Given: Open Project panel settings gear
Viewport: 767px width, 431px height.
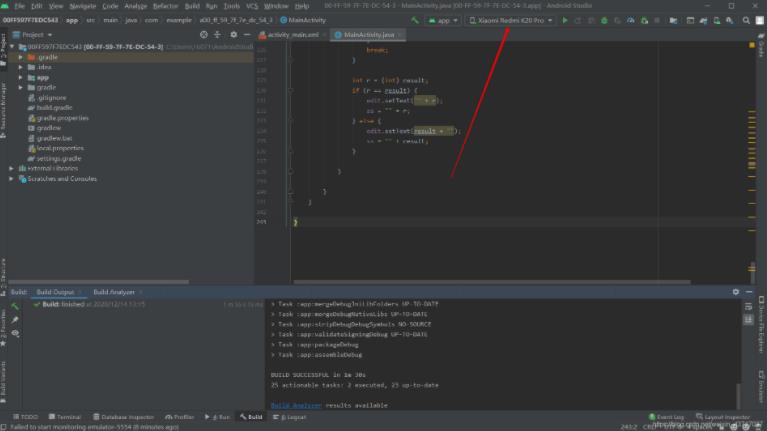Looking at the screenshot, I should pyautogui.click(x=232, y=34).
